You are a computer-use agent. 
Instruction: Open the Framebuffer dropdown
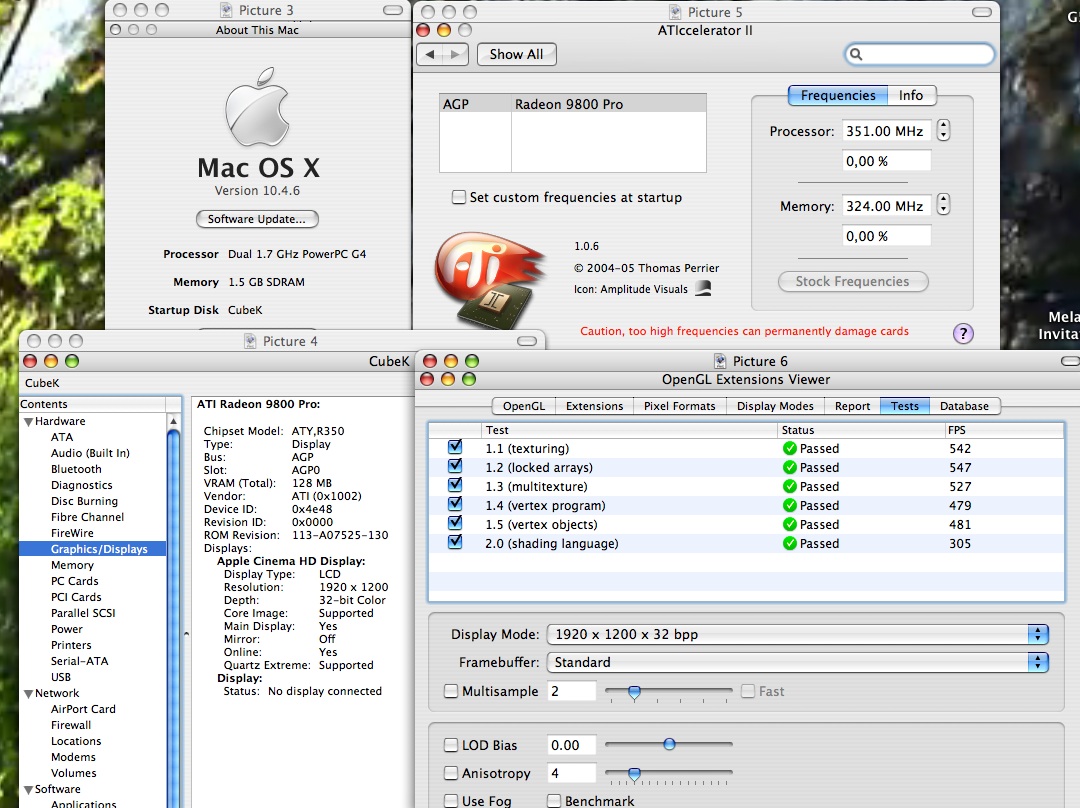(x=798, y=662)
